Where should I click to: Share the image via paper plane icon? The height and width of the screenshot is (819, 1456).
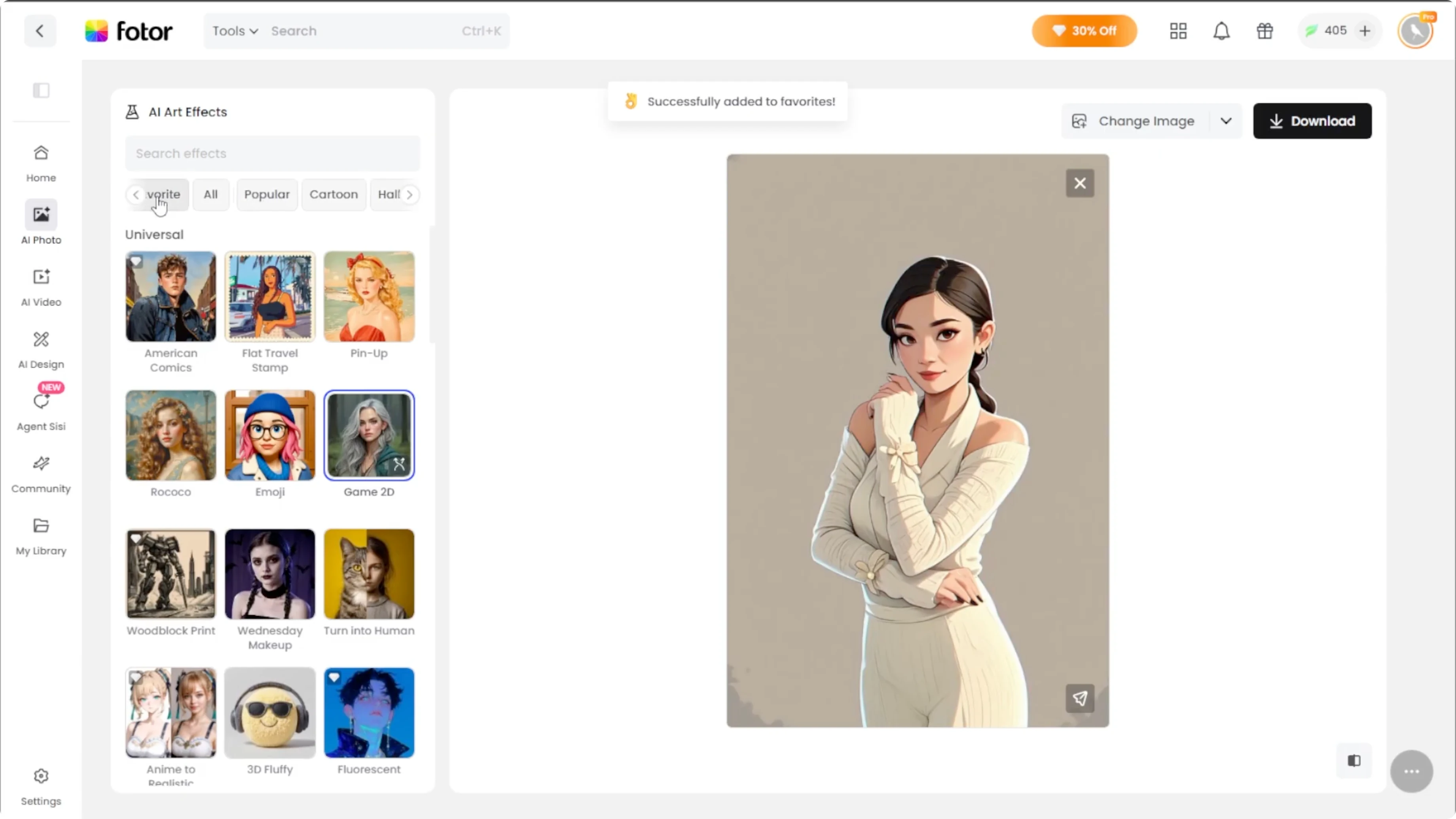[x=1080, y=699]
